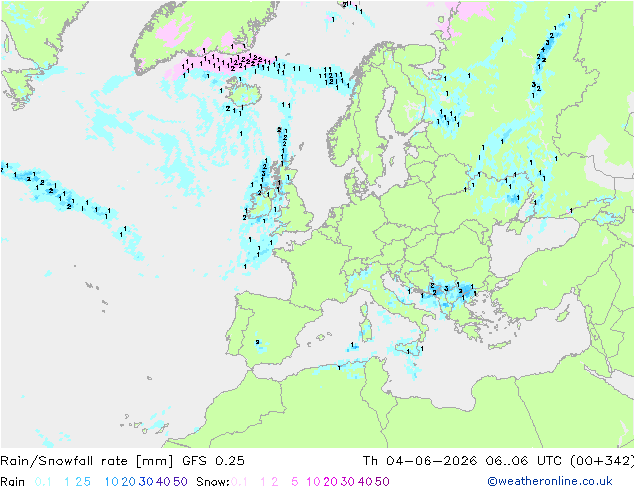The width and height of the screenshot is (634, 490).
Task: Select the rain legend value 20
Action: pyautogui.click(x=128, y=482)
